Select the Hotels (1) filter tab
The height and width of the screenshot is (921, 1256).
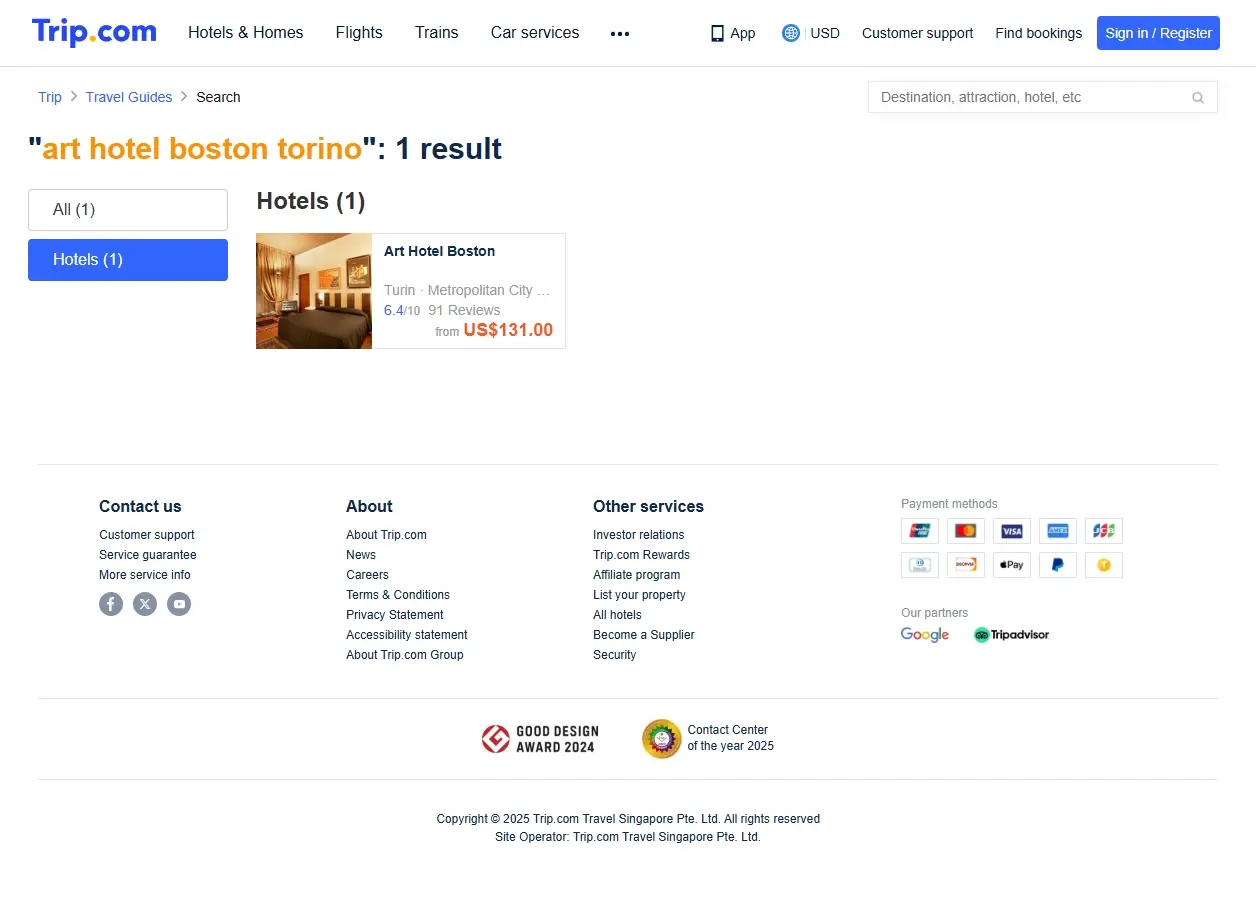pyautogui.click(x=128, y=260)
